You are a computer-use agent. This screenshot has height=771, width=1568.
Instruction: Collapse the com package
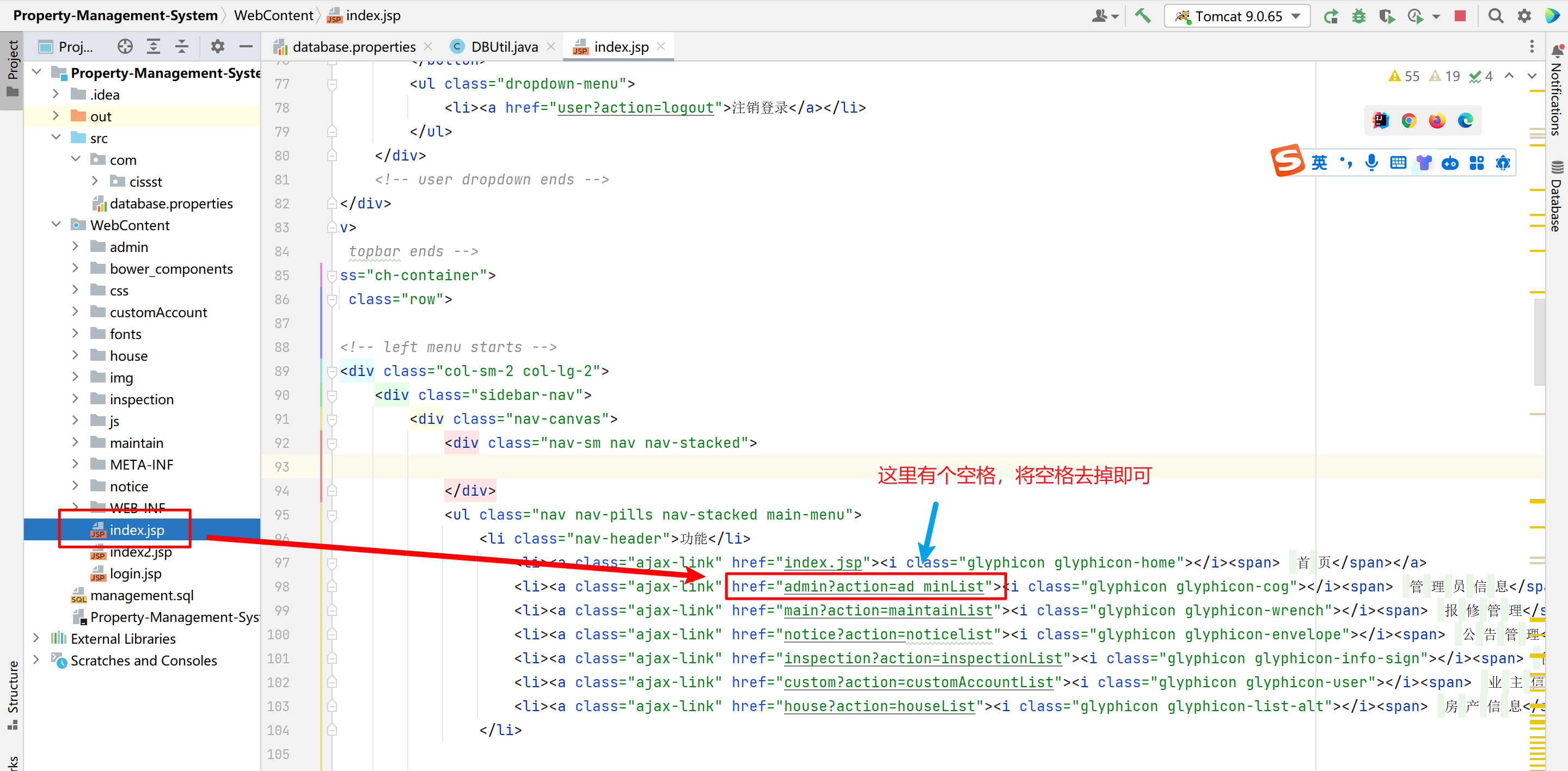pyautogui.click(x=76, y=159)
